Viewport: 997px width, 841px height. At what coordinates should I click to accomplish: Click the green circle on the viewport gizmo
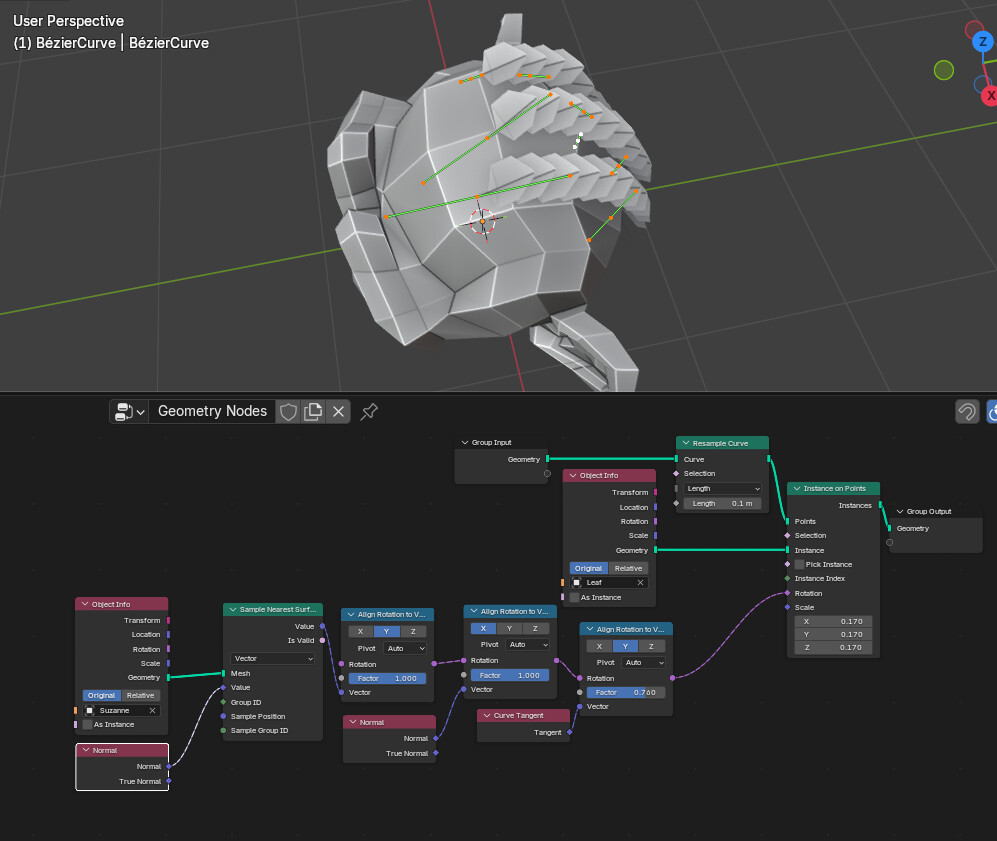coord(944,70)
